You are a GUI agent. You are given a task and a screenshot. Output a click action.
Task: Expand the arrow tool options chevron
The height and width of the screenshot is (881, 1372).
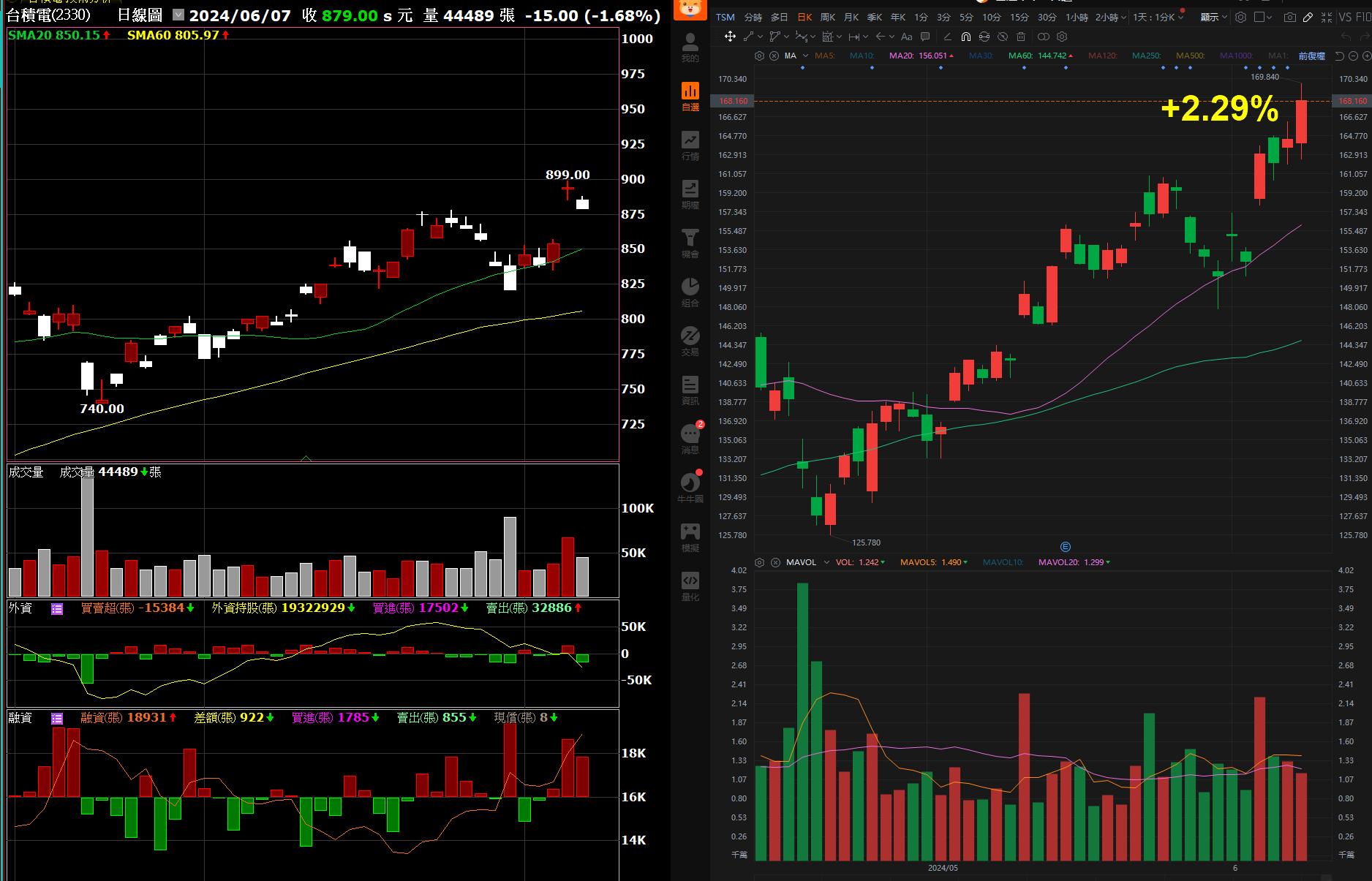891,37
